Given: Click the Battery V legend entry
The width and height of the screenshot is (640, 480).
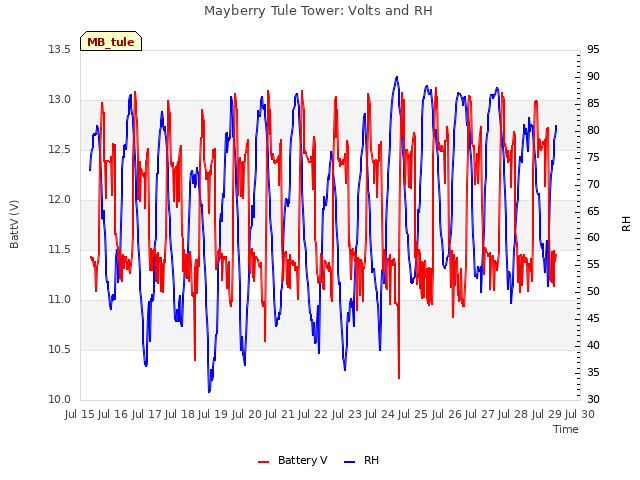Looking at the screenshot, I should pyautogui.click(x=293, y=460).
